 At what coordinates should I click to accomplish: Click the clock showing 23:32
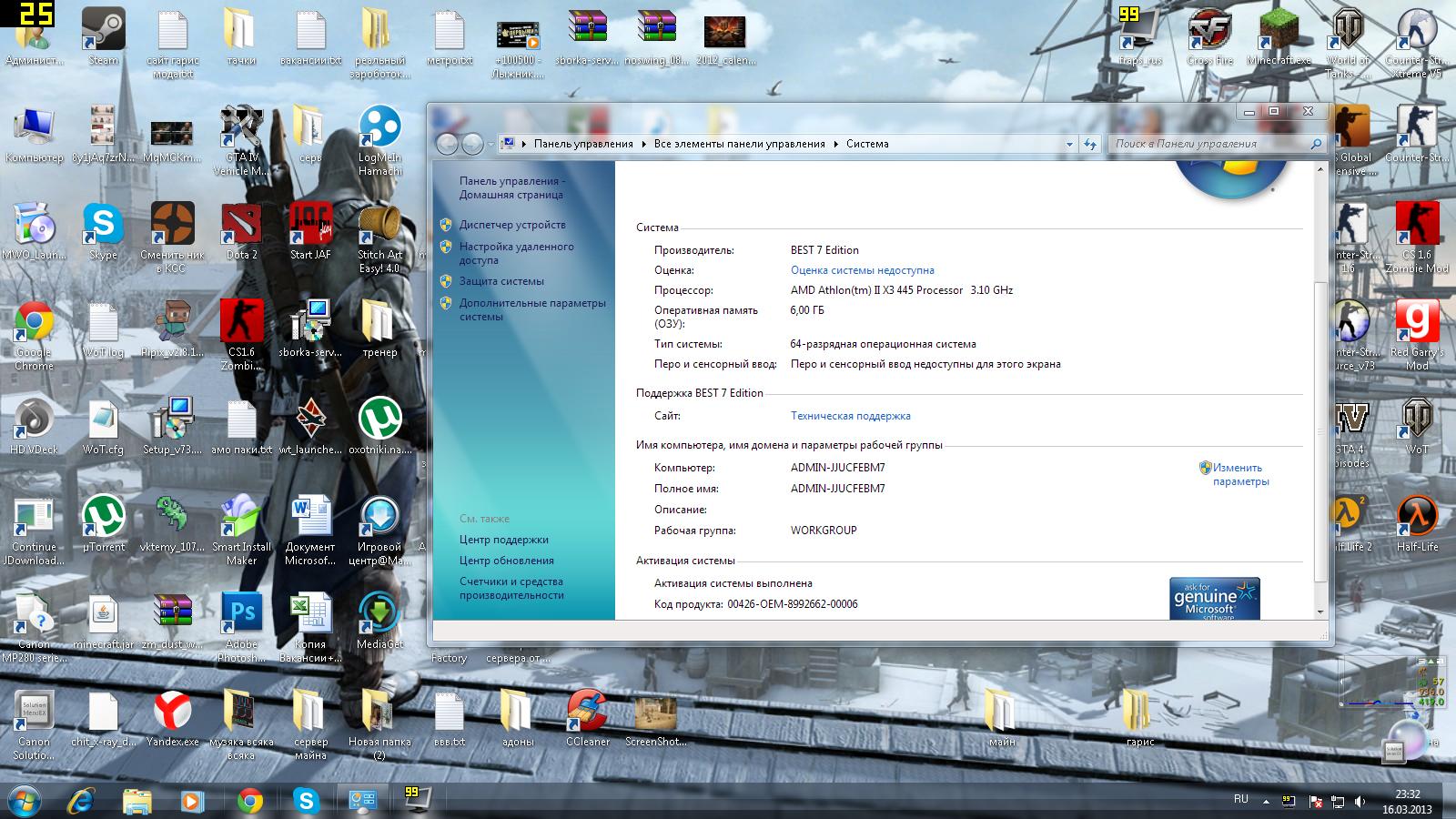(1407, 794)
